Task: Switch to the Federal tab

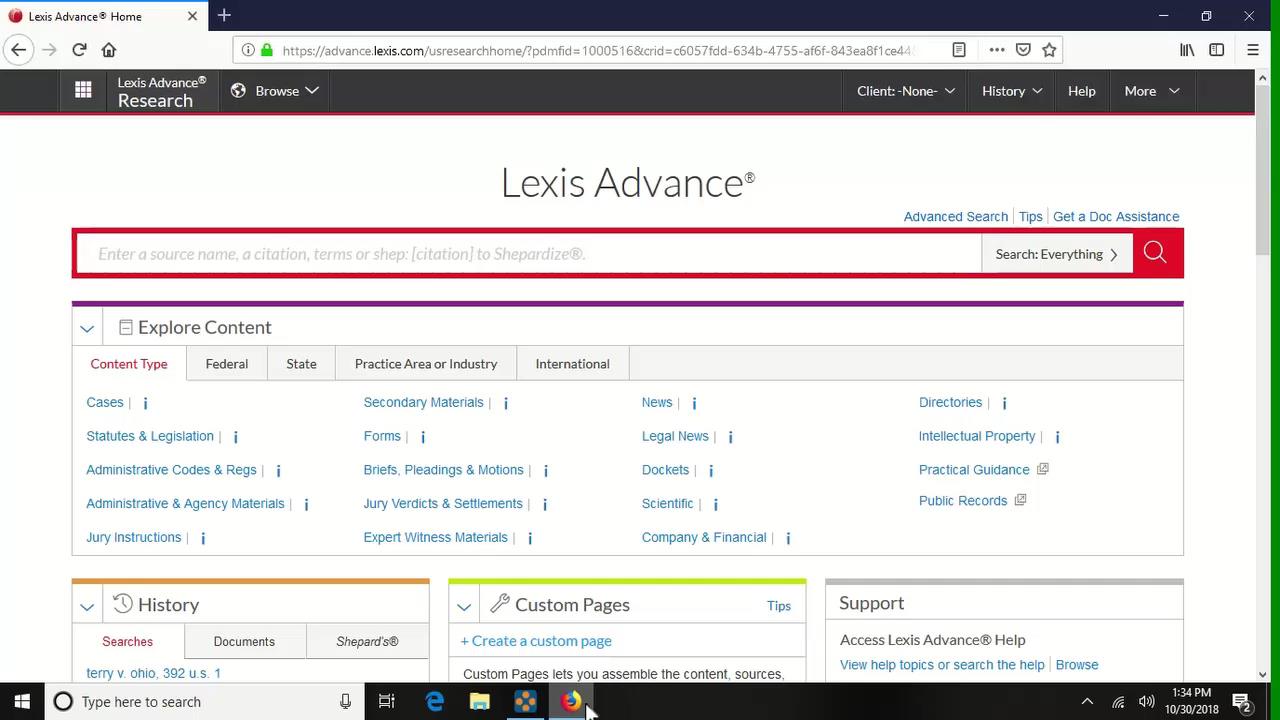Action: point(226,364)
